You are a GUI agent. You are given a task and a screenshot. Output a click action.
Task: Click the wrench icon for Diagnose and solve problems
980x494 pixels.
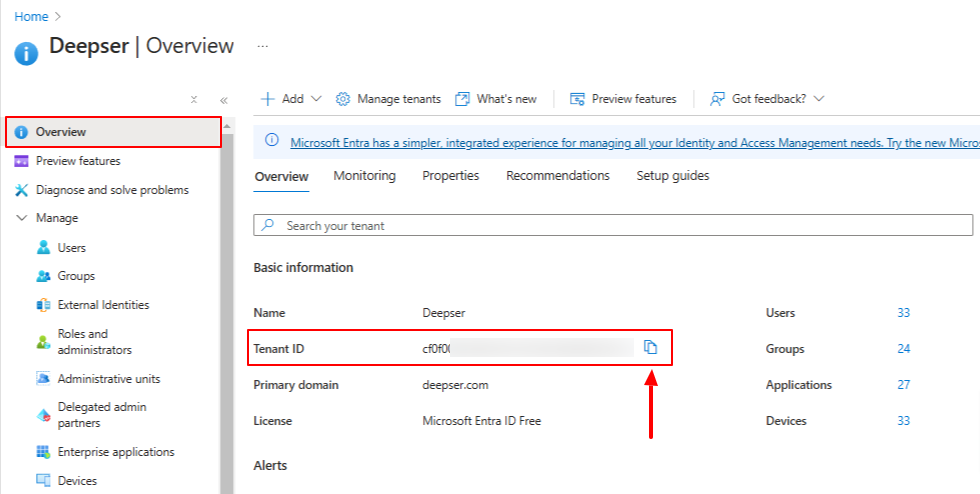coord(21,190)
